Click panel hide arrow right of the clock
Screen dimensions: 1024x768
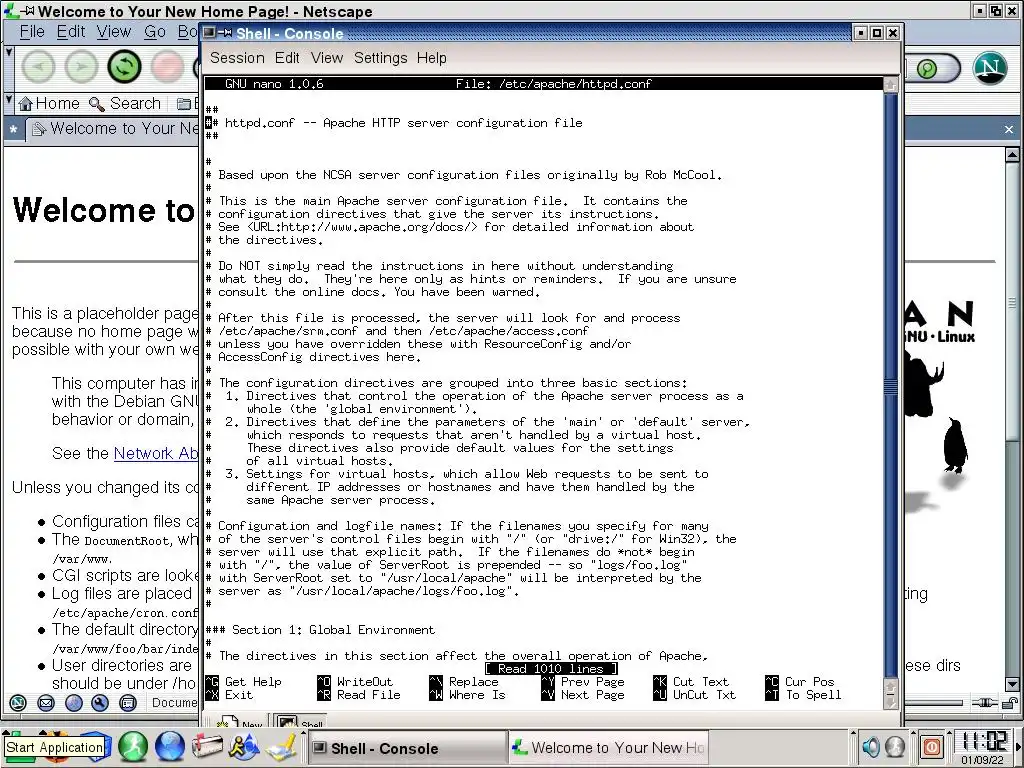tap(1019, 746)
